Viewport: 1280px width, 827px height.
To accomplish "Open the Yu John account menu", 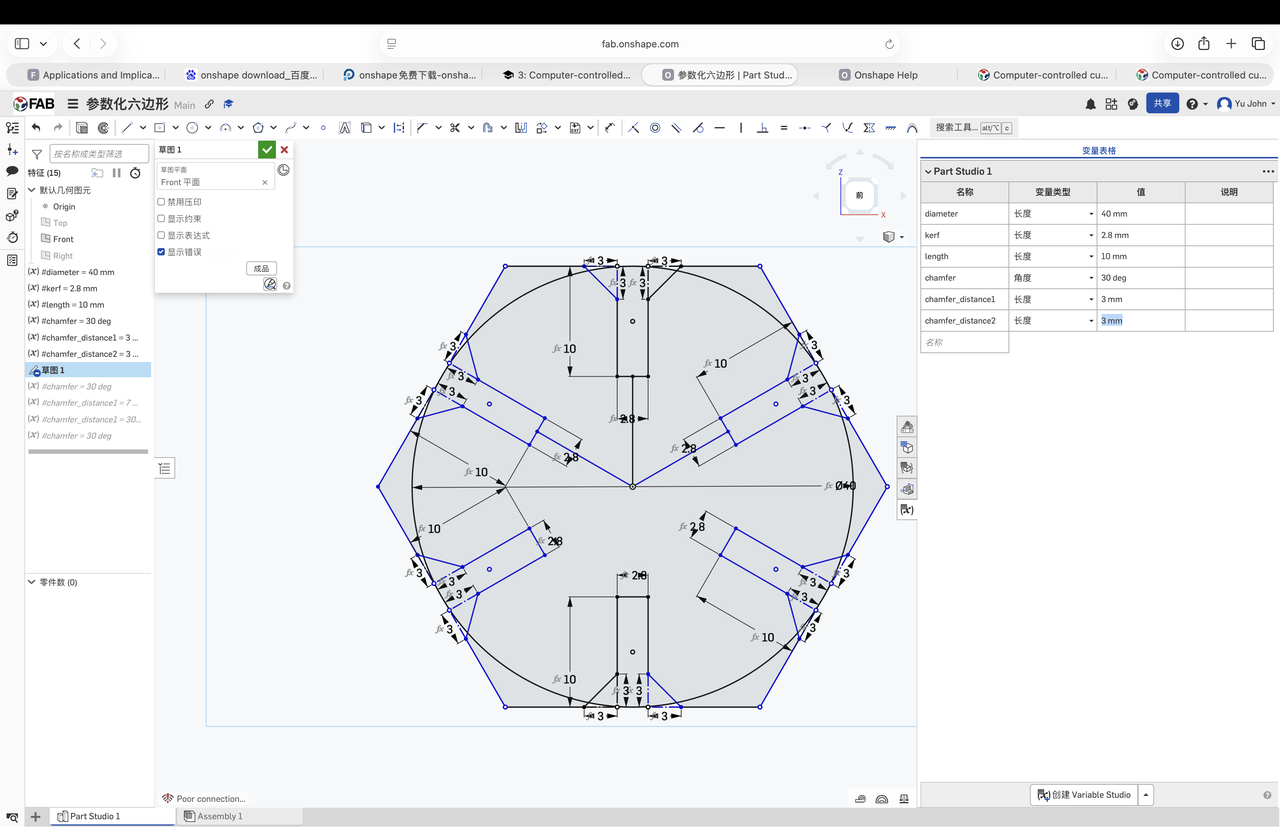I will 1246,103.
